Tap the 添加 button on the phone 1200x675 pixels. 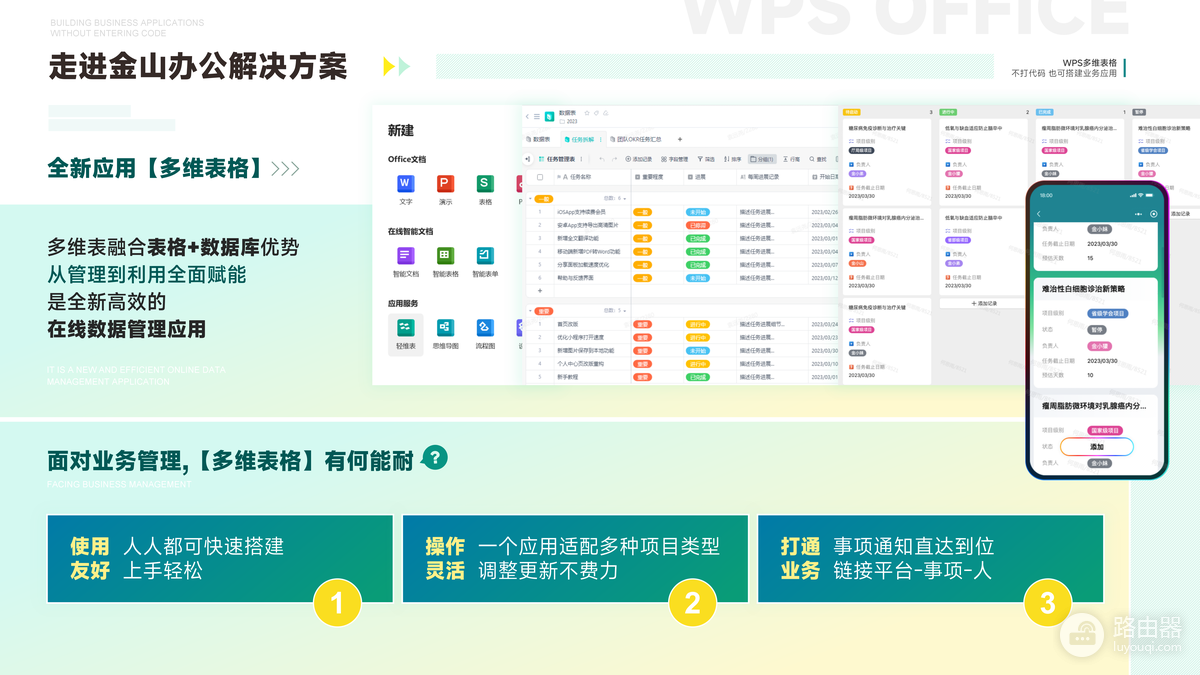1097,447
